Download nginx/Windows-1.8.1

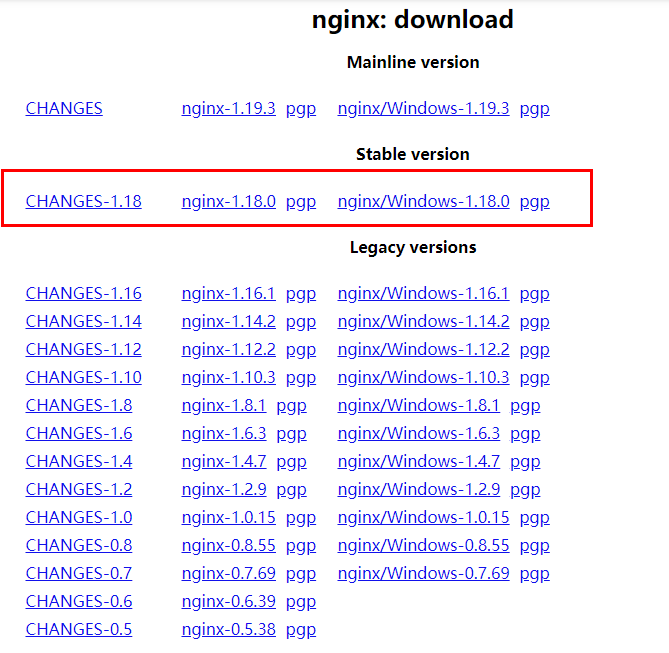click(419, 406)
